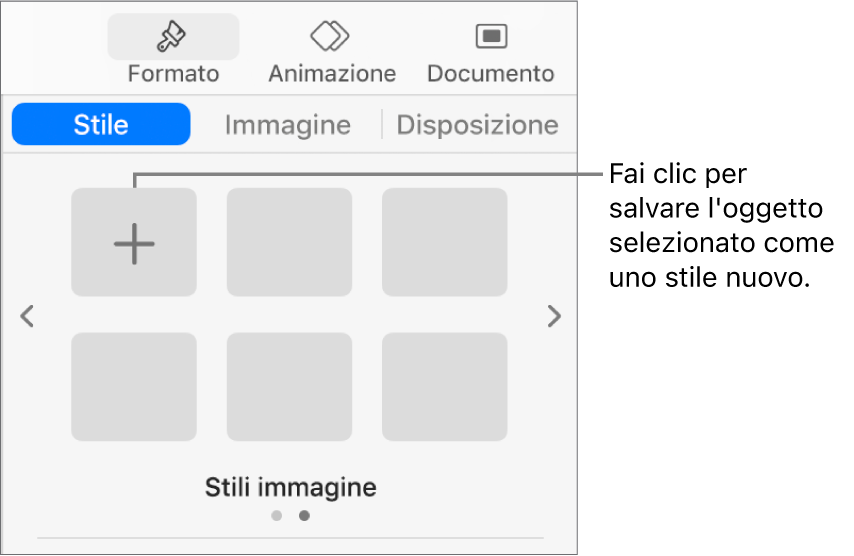Go to previous image styles page arrow
Image resolution: width=854 pixels, height=556 pixels.
[28, 317]
